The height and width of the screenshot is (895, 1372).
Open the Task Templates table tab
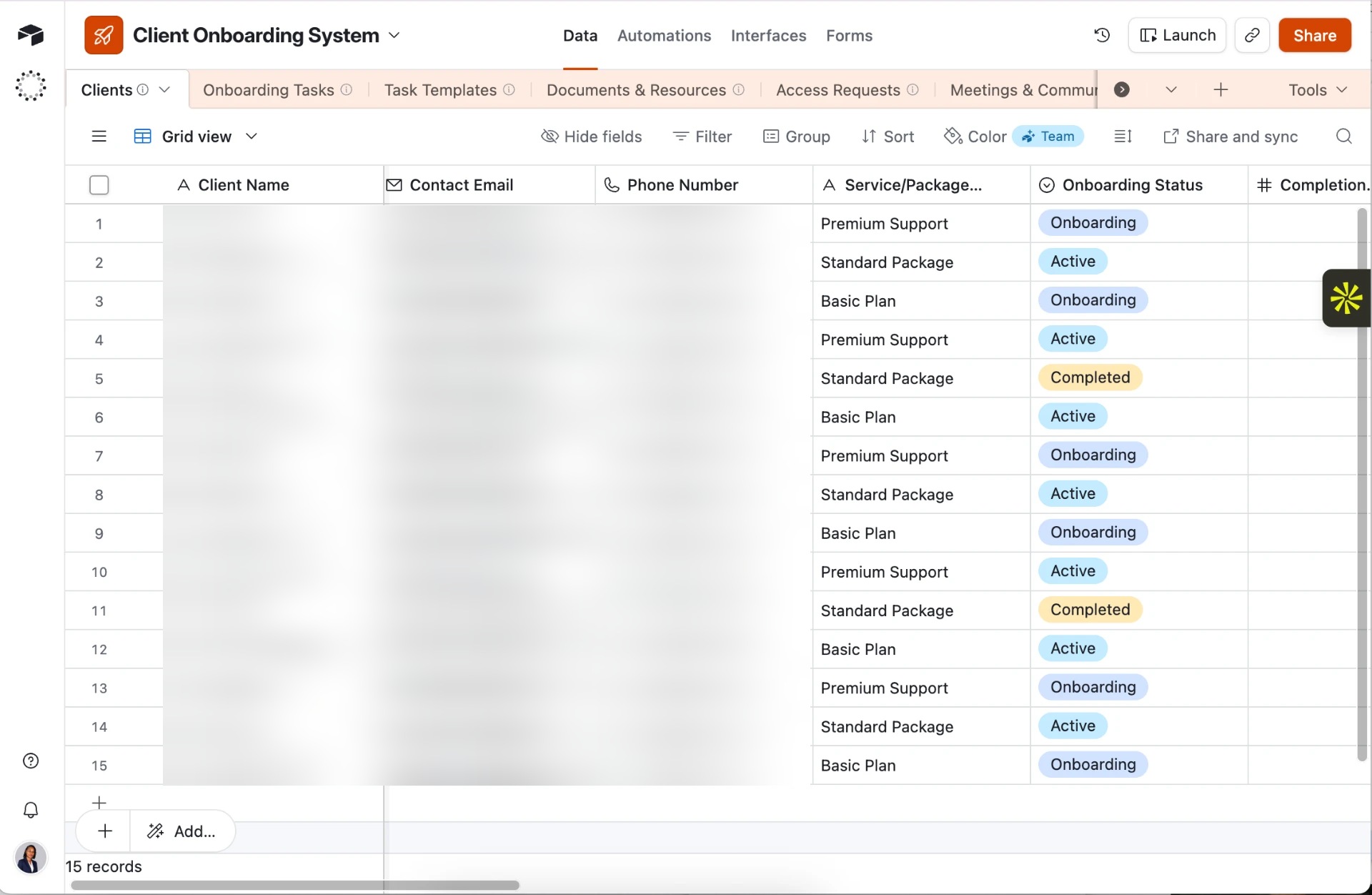[449, 89]
